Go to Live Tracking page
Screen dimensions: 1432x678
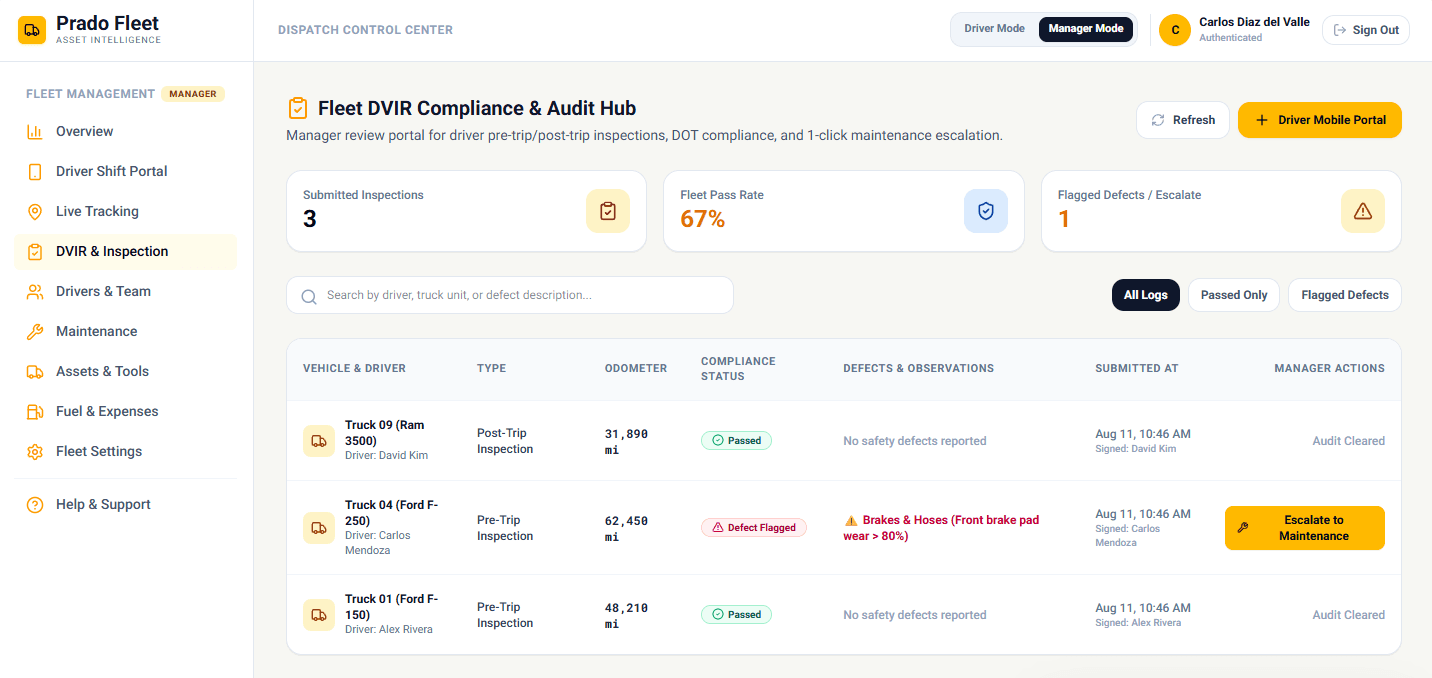pyautogui.click(x=126, y=212)
